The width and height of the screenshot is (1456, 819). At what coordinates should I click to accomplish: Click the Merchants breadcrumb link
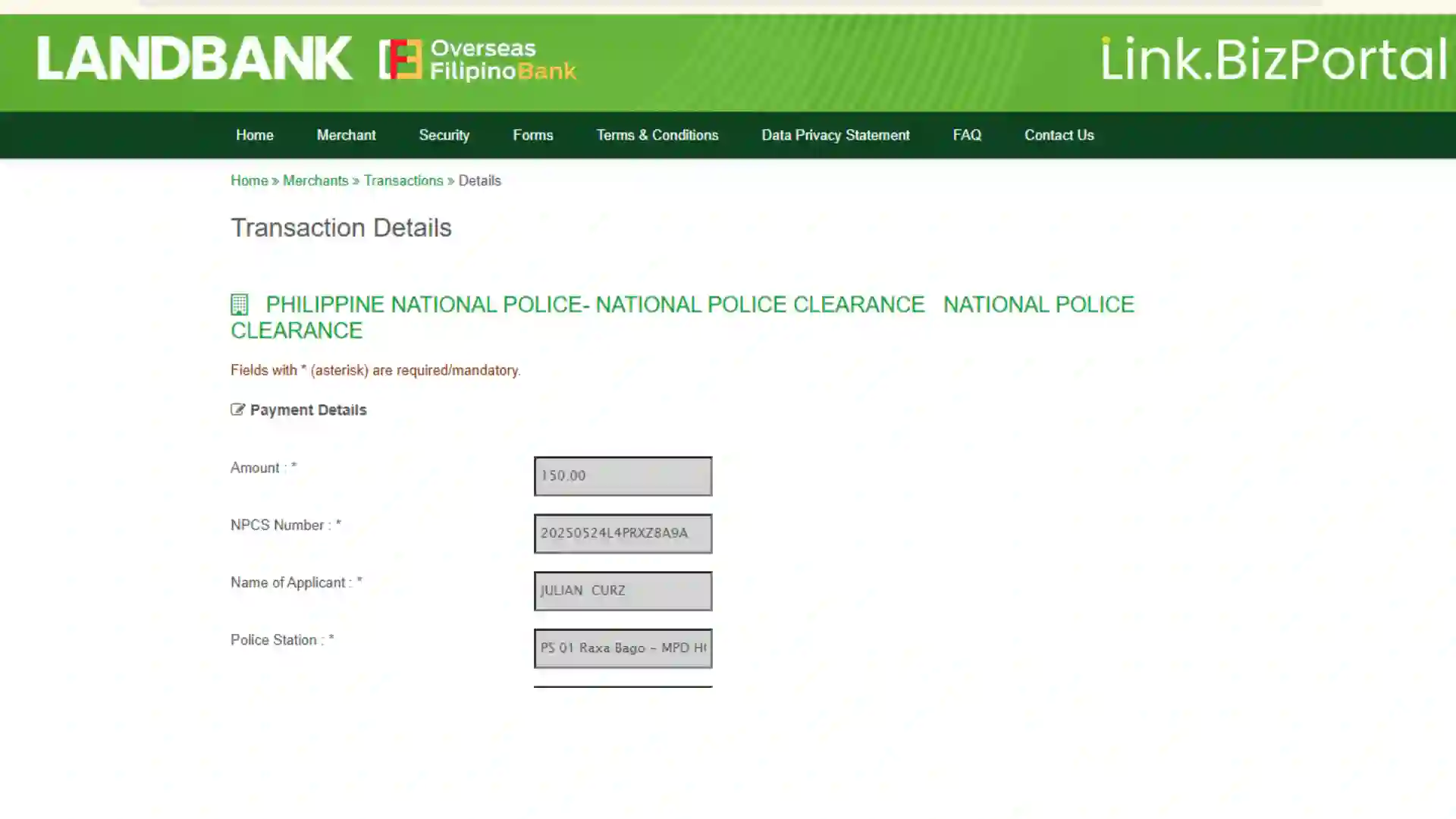[315, 180]
